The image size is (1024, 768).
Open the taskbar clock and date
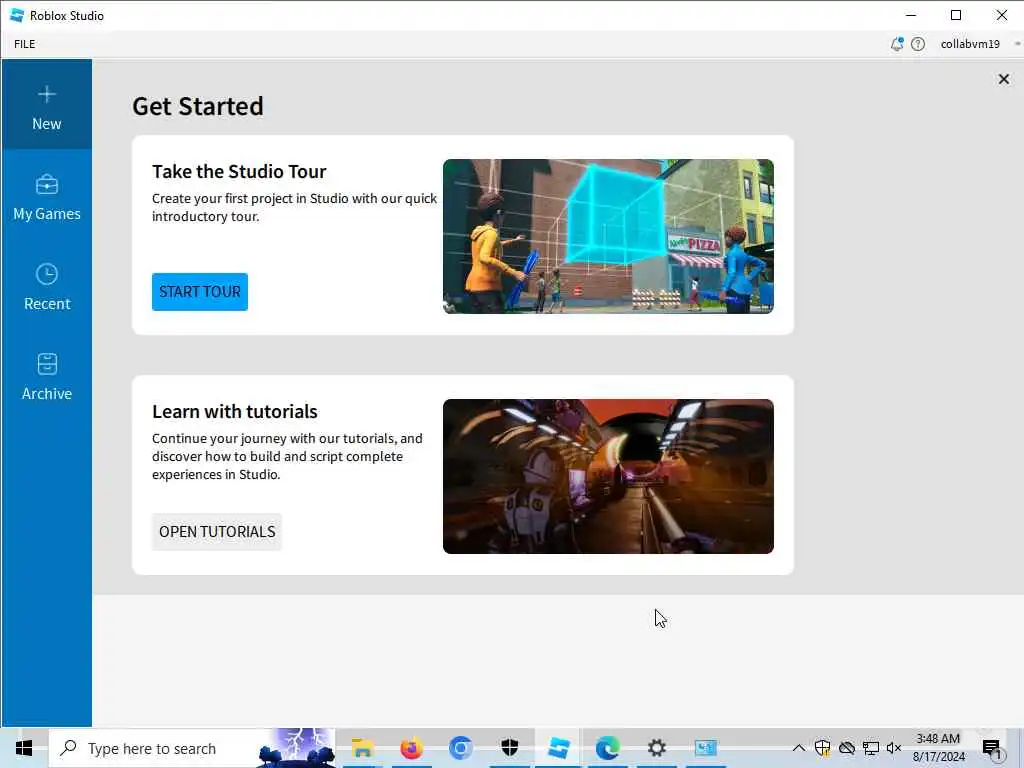[938, 748]
